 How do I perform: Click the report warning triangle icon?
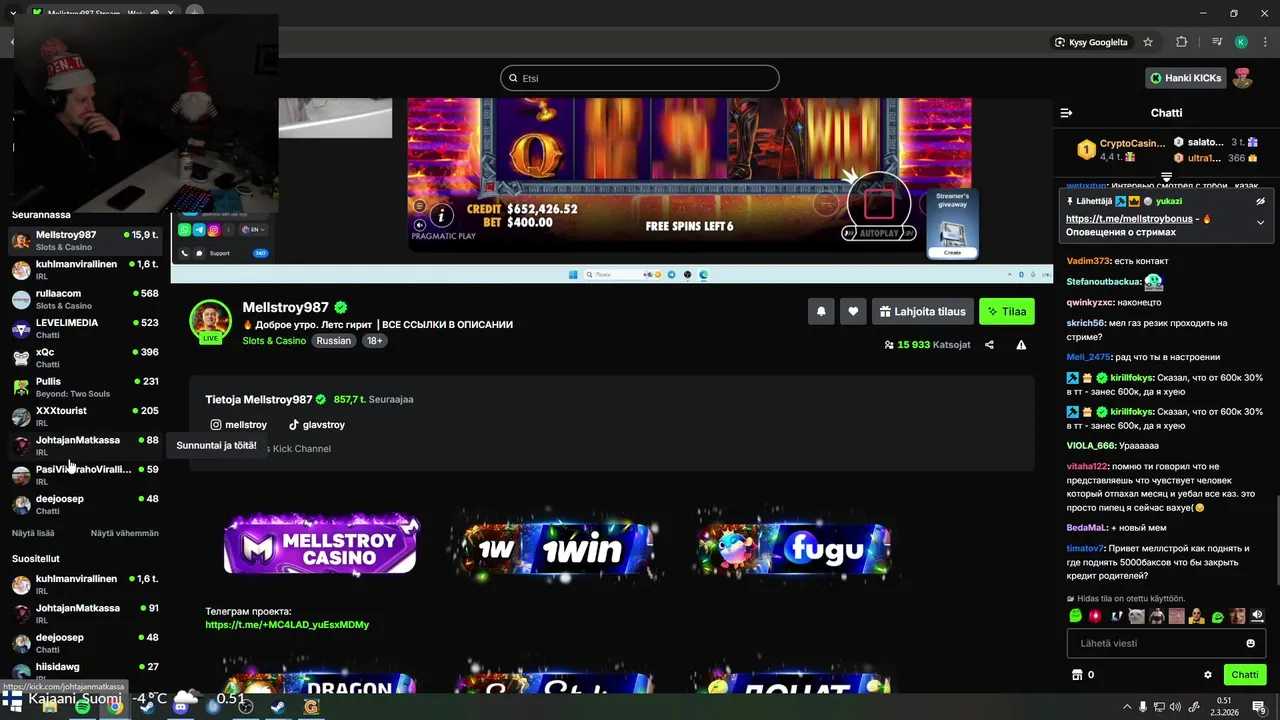point(1021,345)
